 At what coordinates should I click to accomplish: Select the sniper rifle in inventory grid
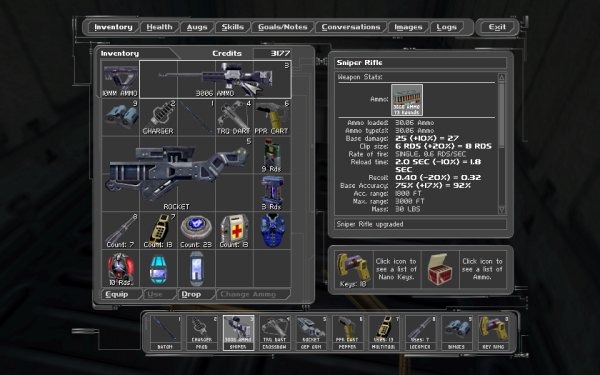coord(215,80)
